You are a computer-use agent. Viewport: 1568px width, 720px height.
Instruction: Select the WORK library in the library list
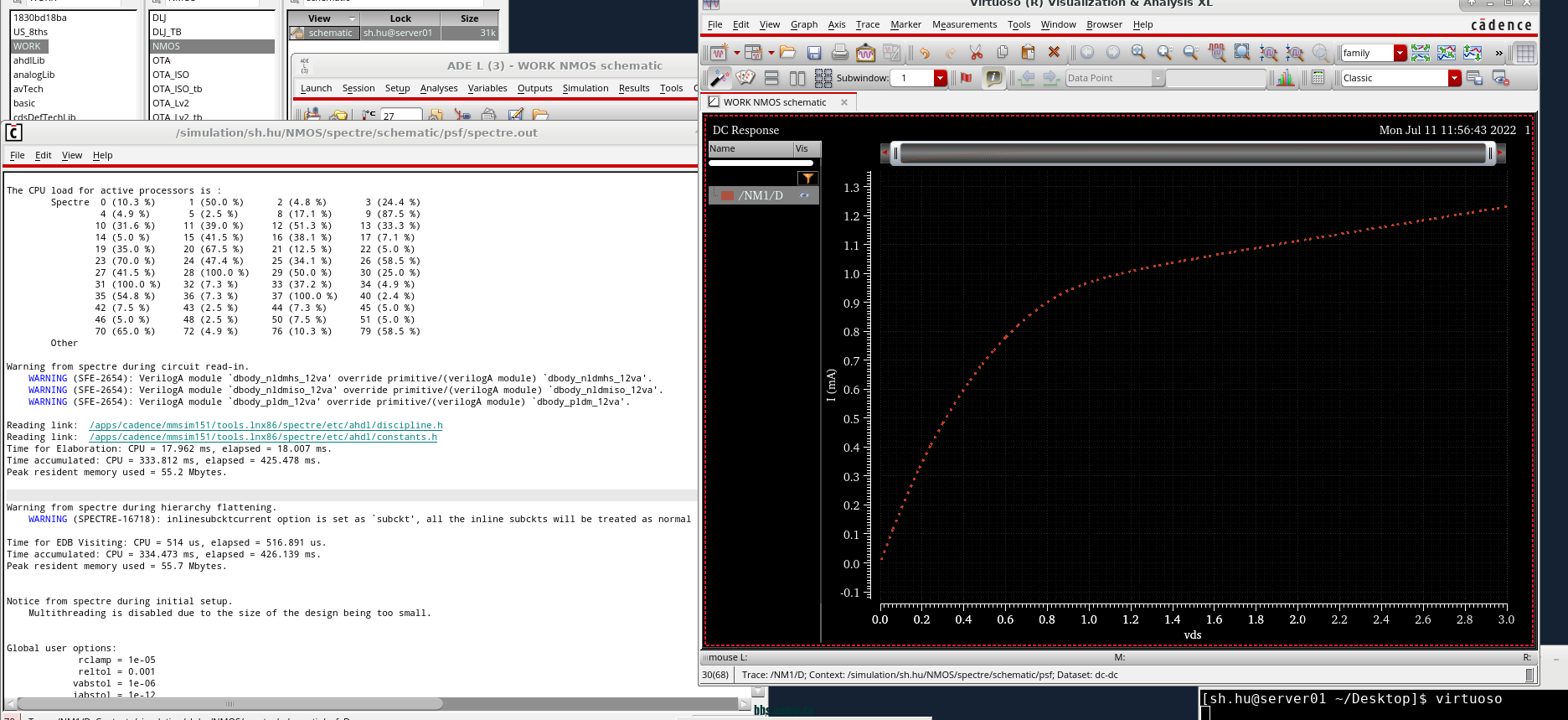coord(27,46)
